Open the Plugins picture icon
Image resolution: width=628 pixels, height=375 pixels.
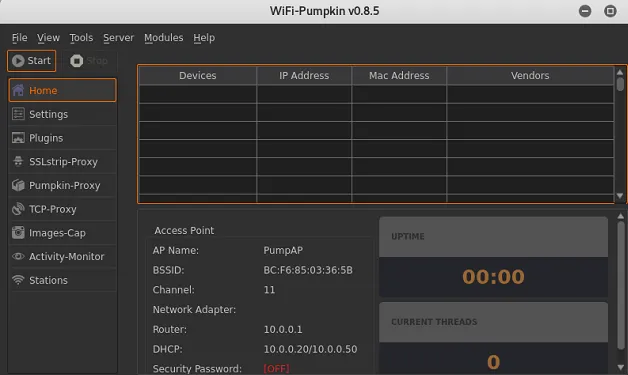click(x=18, y=138)
